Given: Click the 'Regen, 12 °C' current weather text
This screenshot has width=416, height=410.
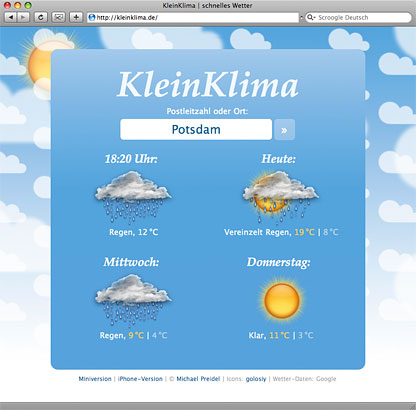Looking at the screenshot, I should point(134,232).
